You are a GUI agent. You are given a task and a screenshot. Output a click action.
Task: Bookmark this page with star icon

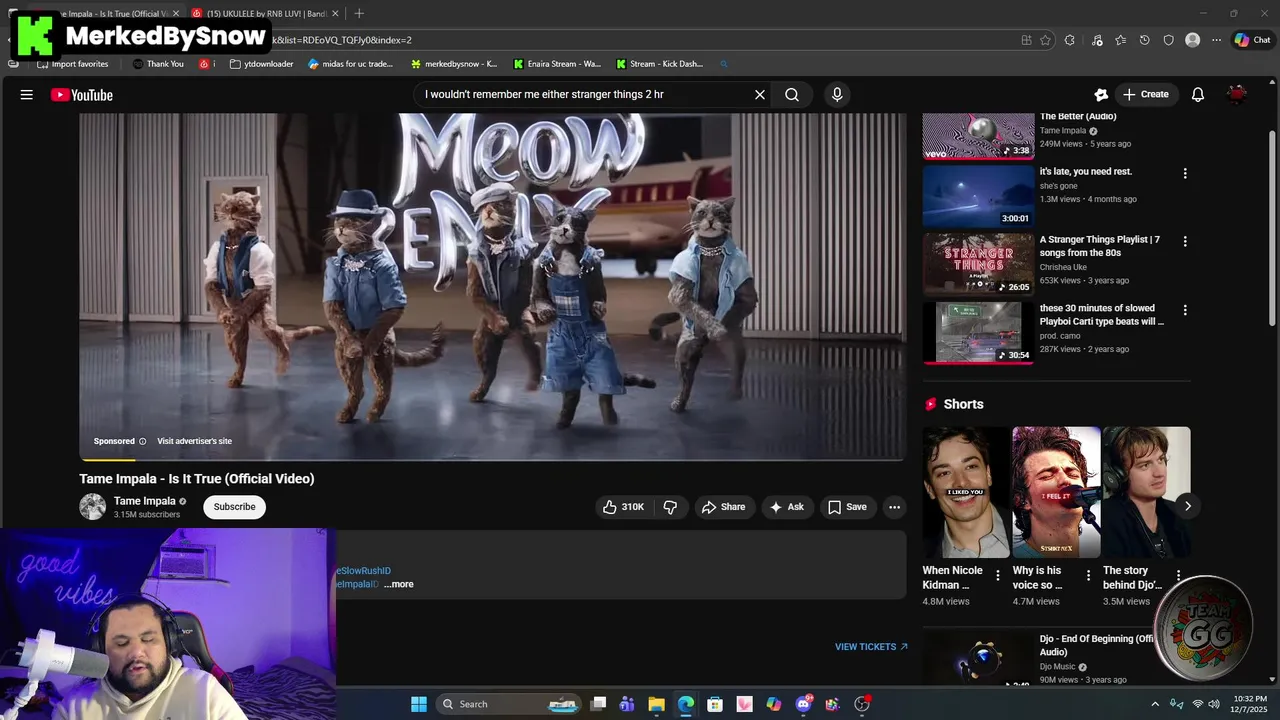pyautogui.click(x=1045, y=40)
